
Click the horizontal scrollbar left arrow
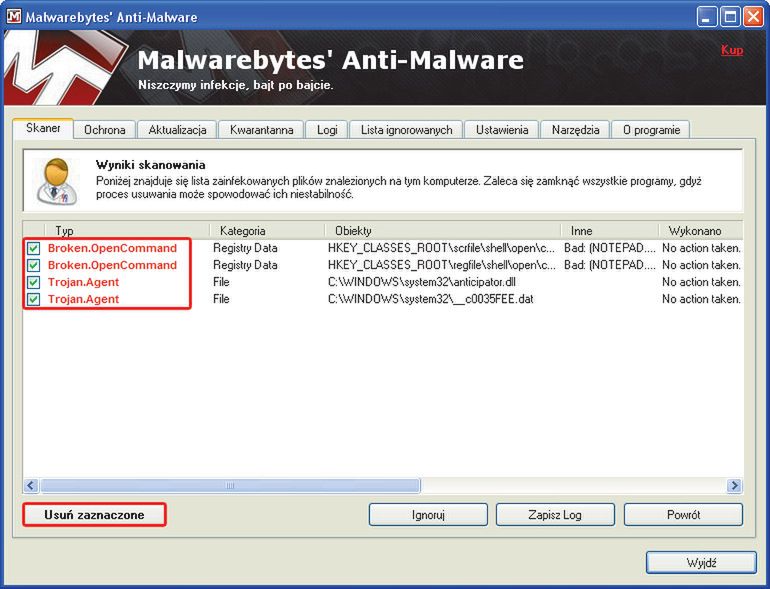click(x=30, y=486)
